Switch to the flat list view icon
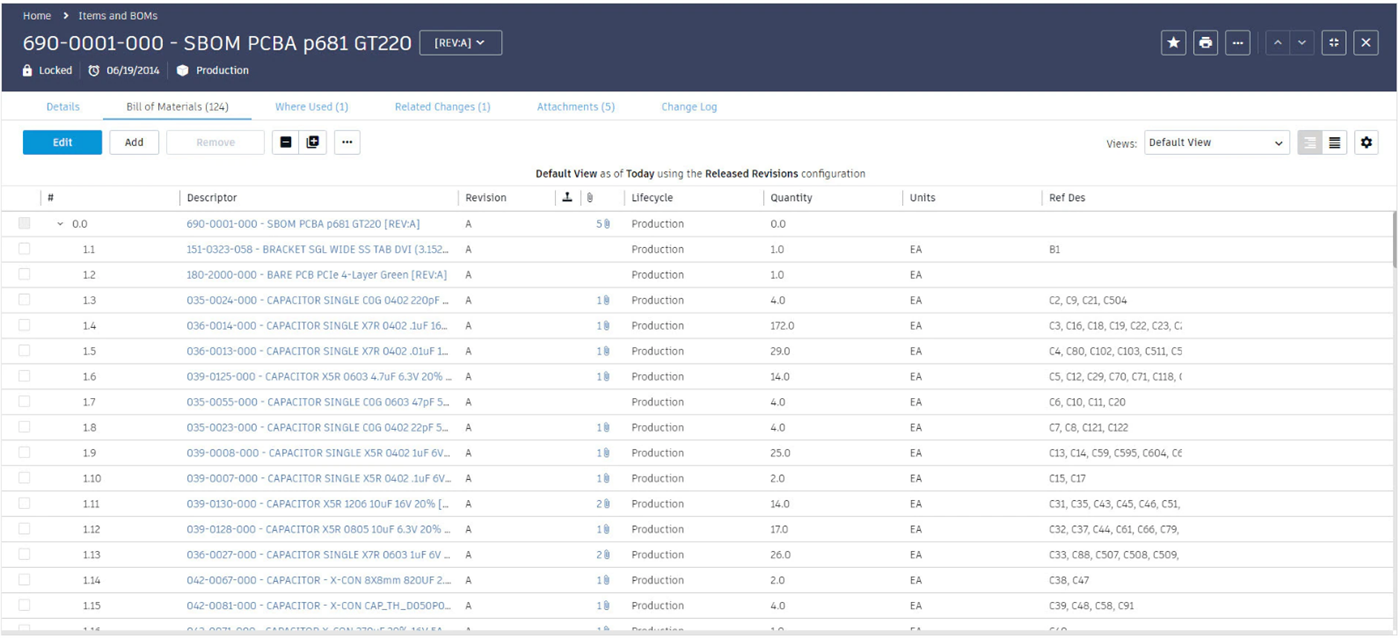This screenshot has width=1400, height=638. coord(1335,143)
